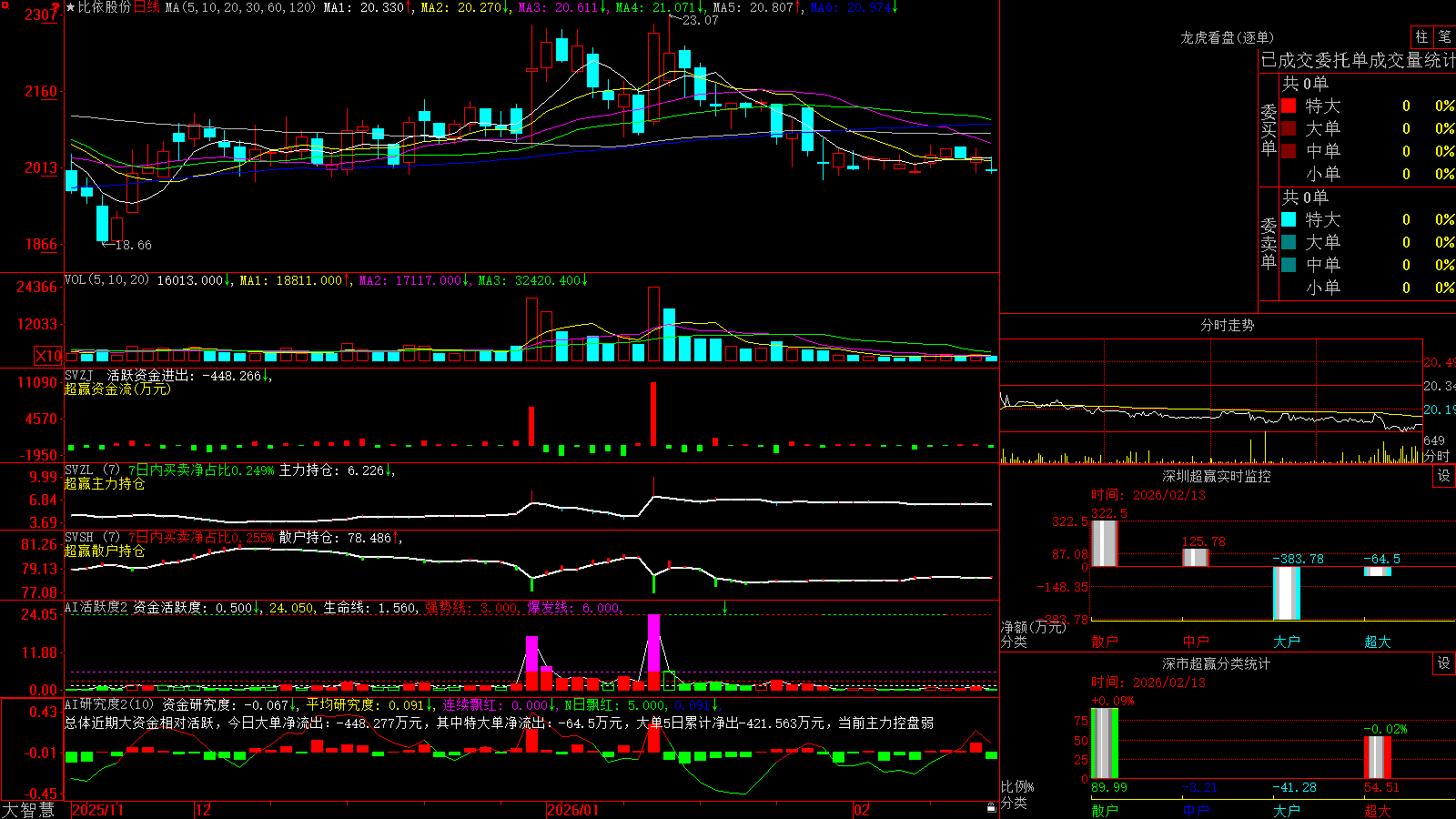Select the 2025/11 timeline marker
1456x819 pixels.
pos(97,810)
